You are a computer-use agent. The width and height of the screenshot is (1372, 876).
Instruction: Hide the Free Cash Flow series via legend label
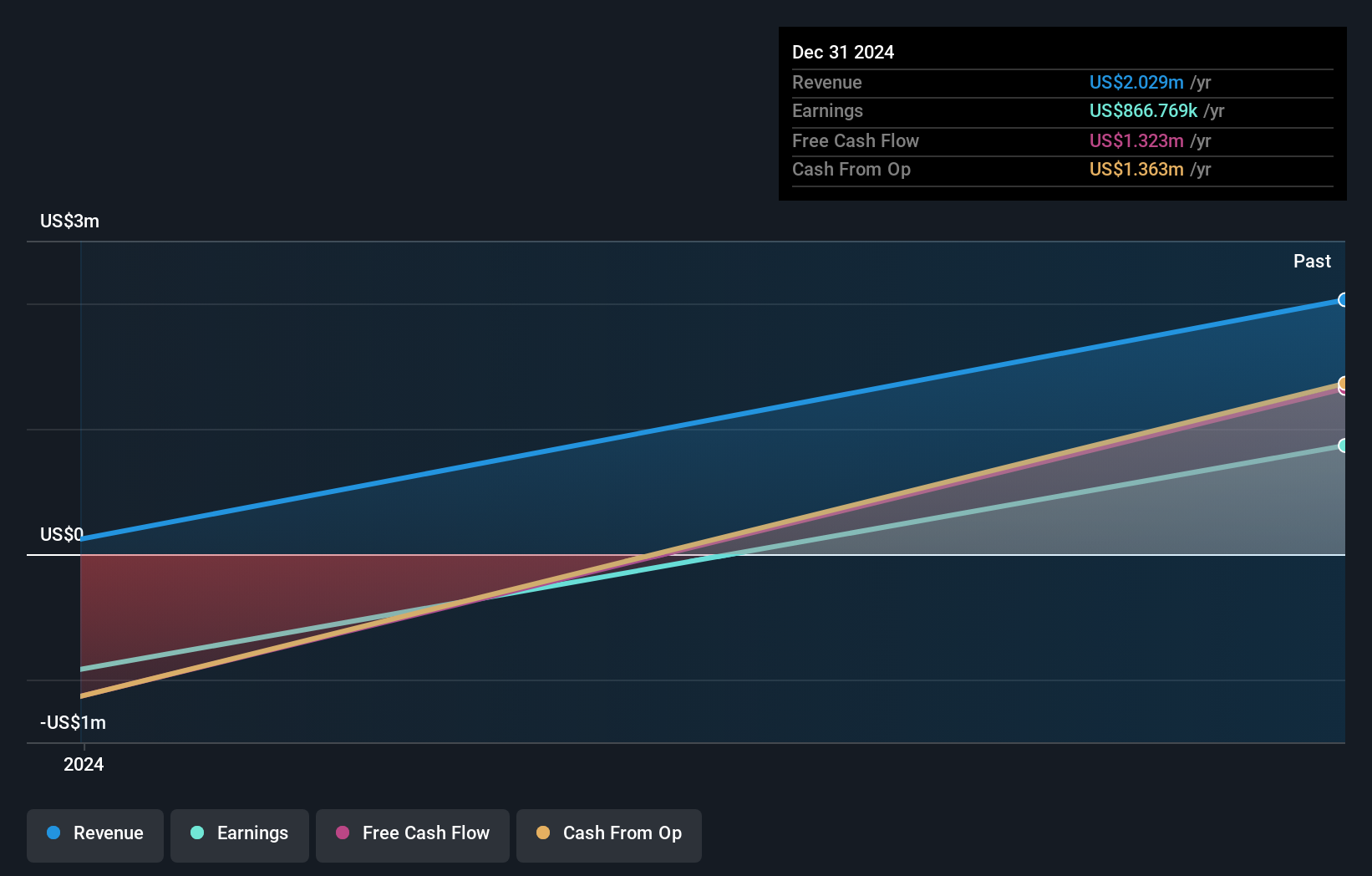[x=425, y=833]
